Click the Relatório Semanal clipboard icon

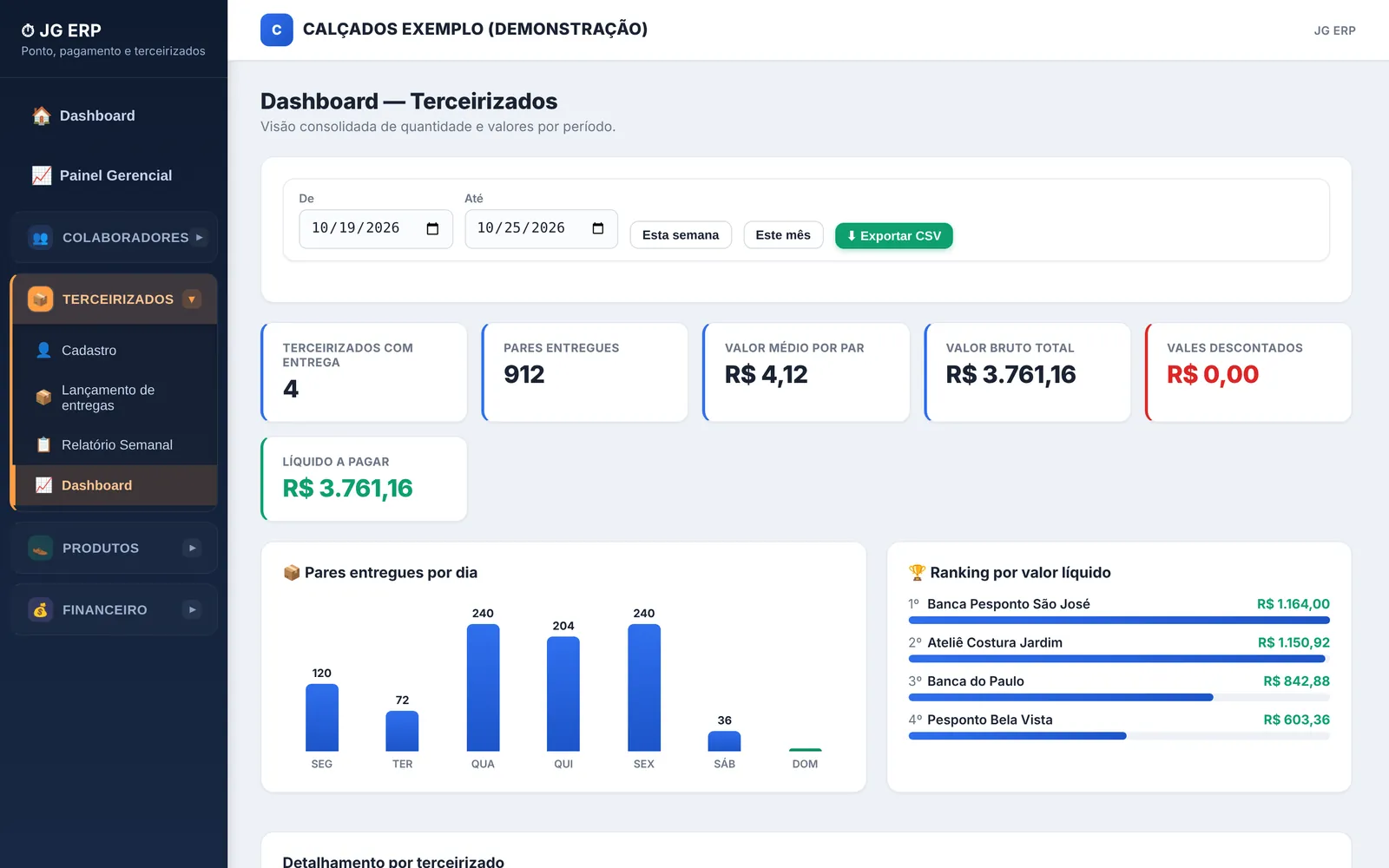pos(43,444)
